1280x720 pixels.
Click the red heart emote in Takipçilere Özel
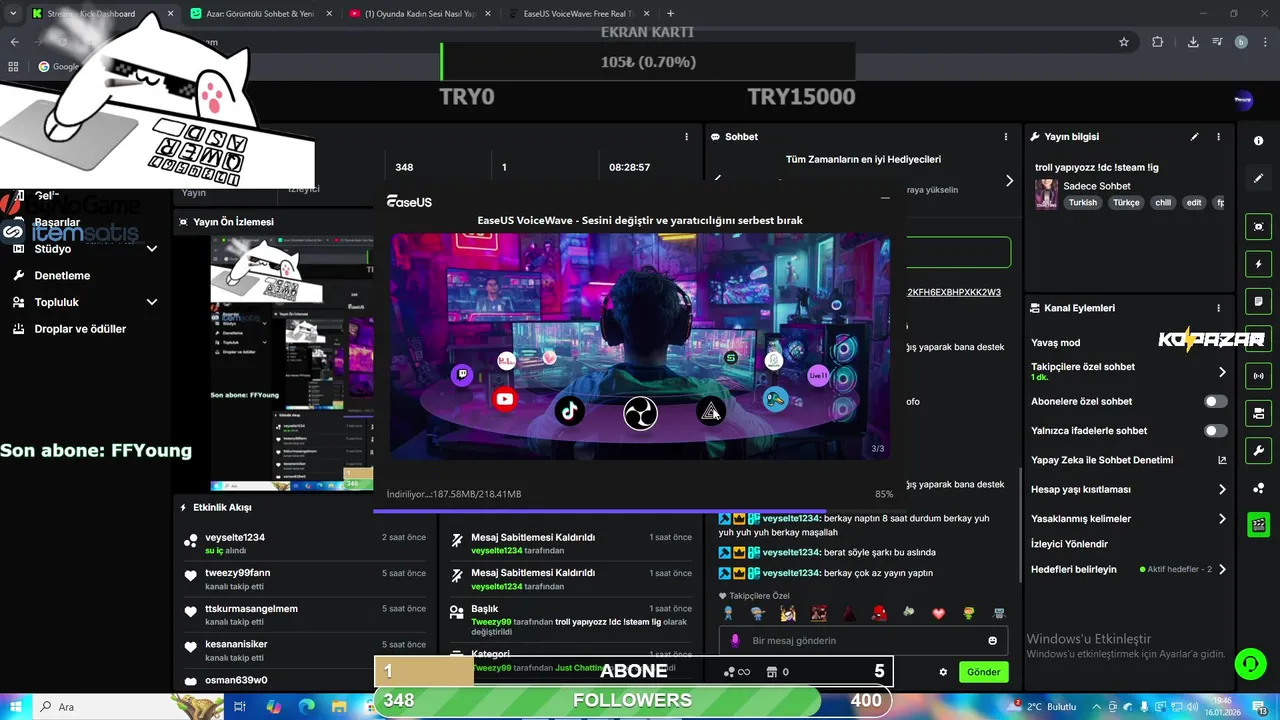tap(938, 613)
